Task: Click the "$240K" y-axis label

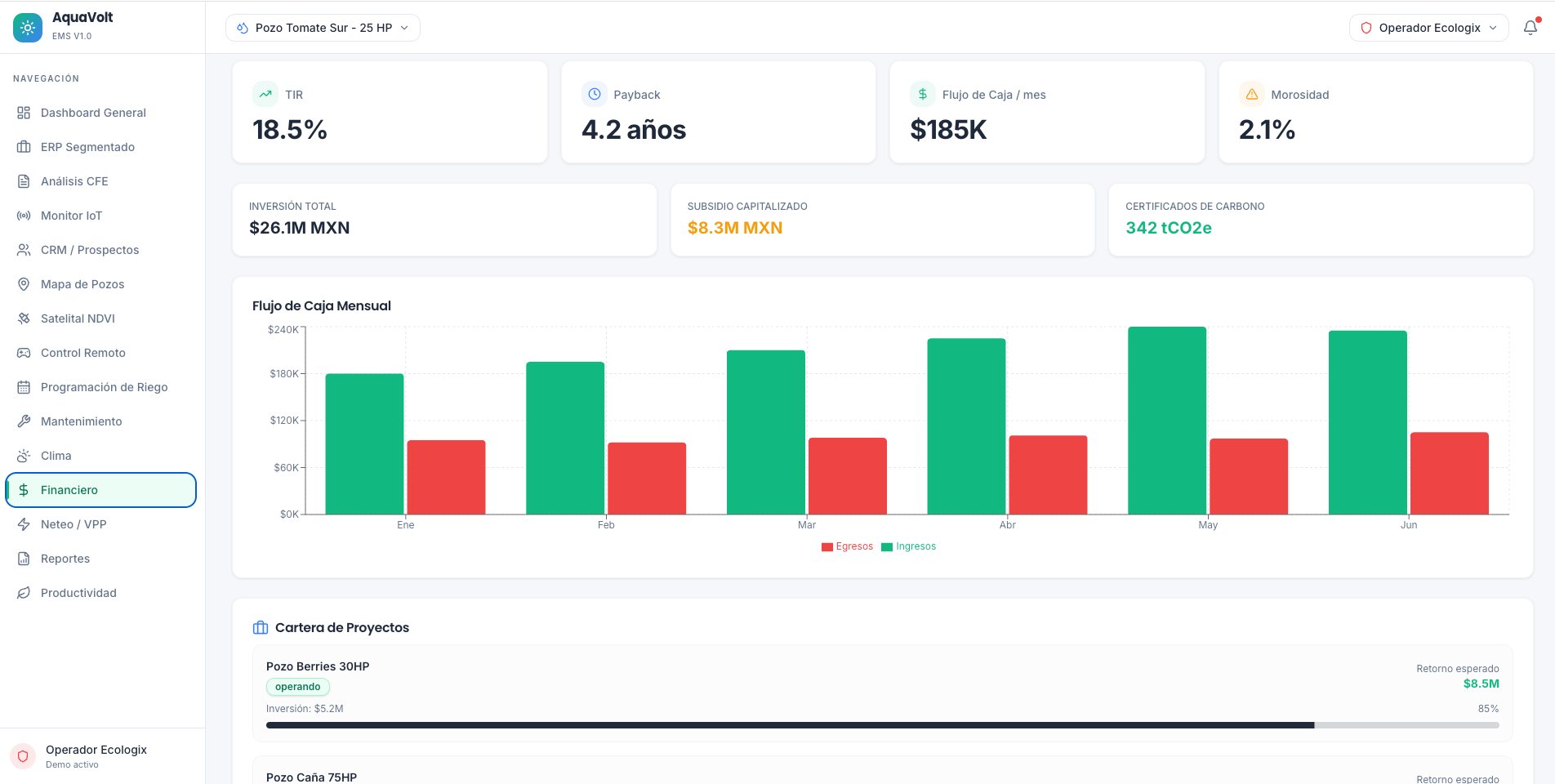Action: 283,330
